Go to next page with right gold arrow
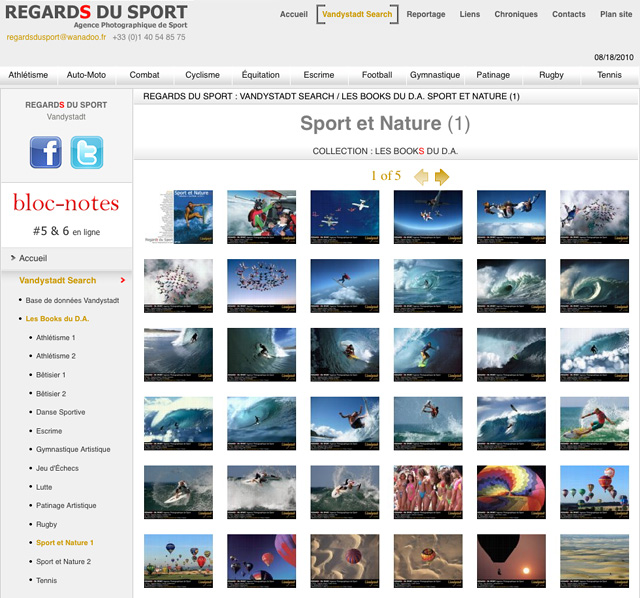 point(442,177)
